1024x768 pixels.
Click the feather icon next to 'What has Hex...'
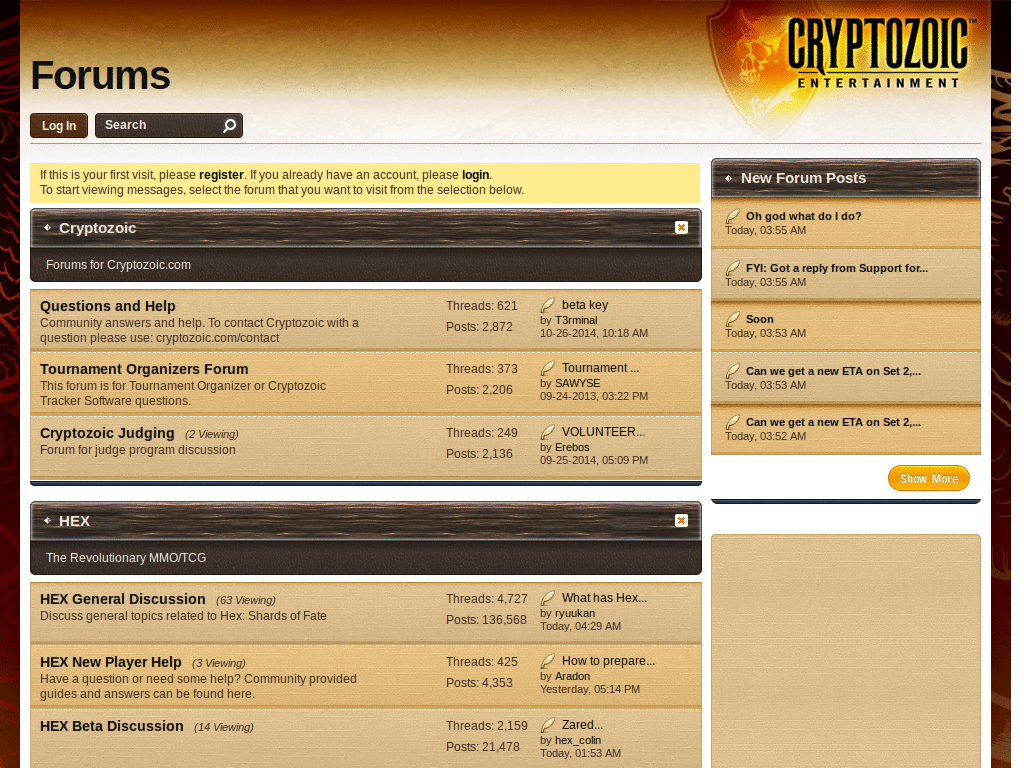(x=548, y=598)
